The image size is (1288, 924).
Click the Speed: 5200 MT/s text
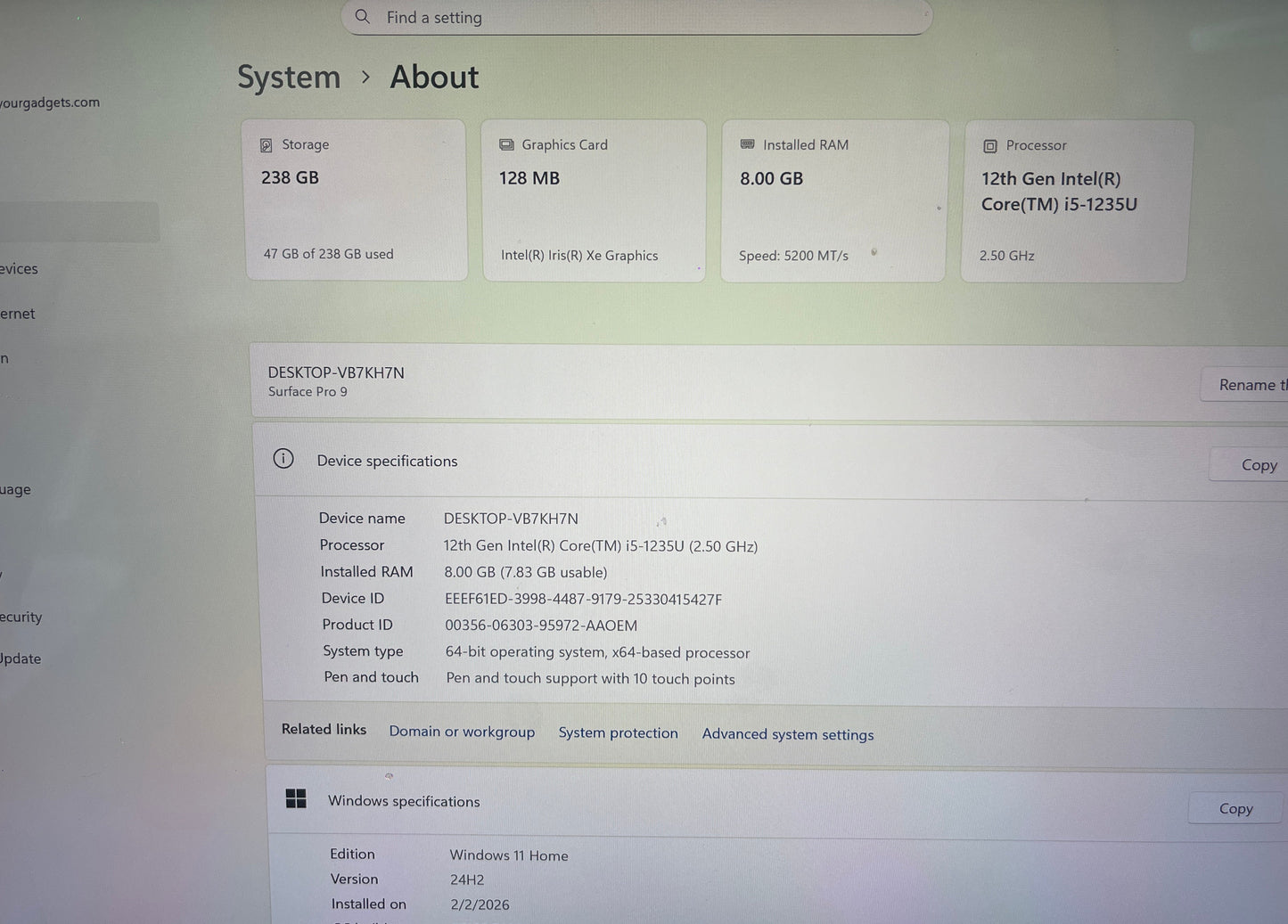[793, 256]
